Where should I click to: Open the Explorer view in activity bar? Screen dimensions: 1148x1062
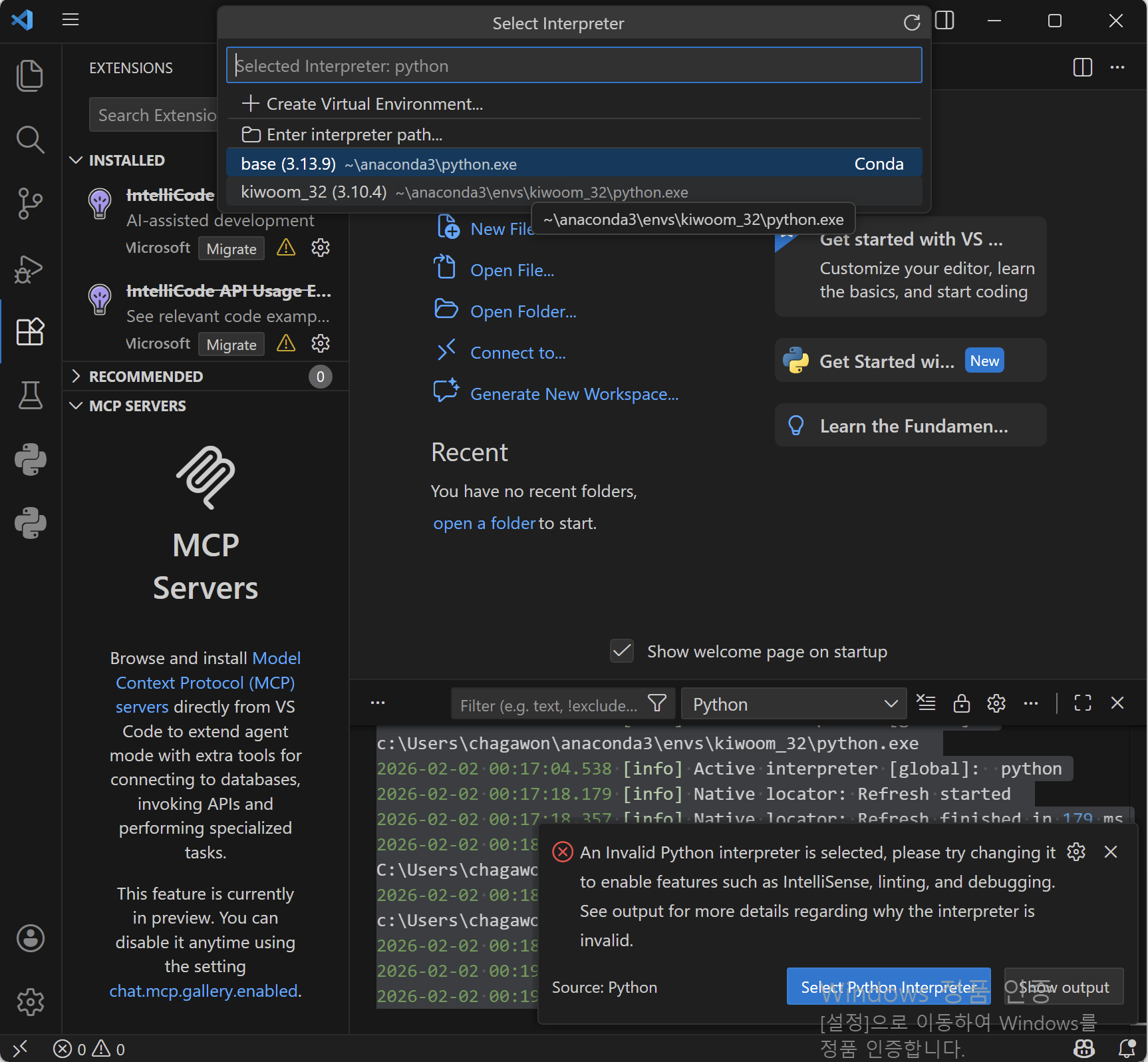point(30,75)
